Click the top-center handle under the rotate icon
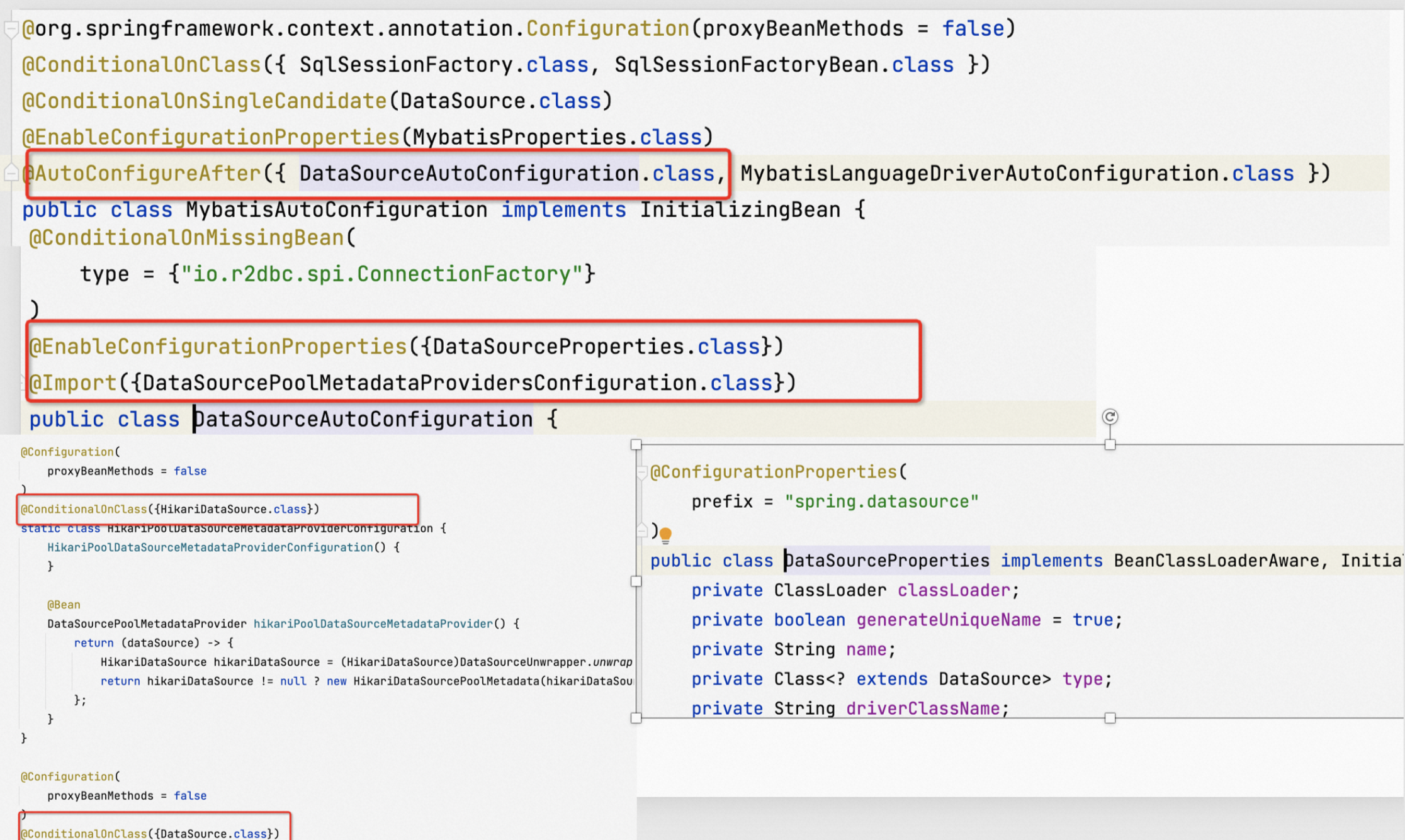 (1110, 445)
